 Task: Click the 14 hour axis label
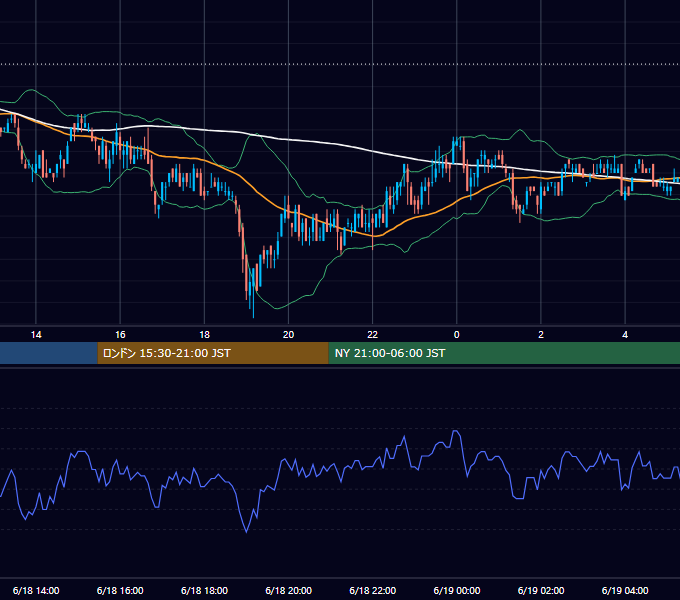click(x=36, y=335)
